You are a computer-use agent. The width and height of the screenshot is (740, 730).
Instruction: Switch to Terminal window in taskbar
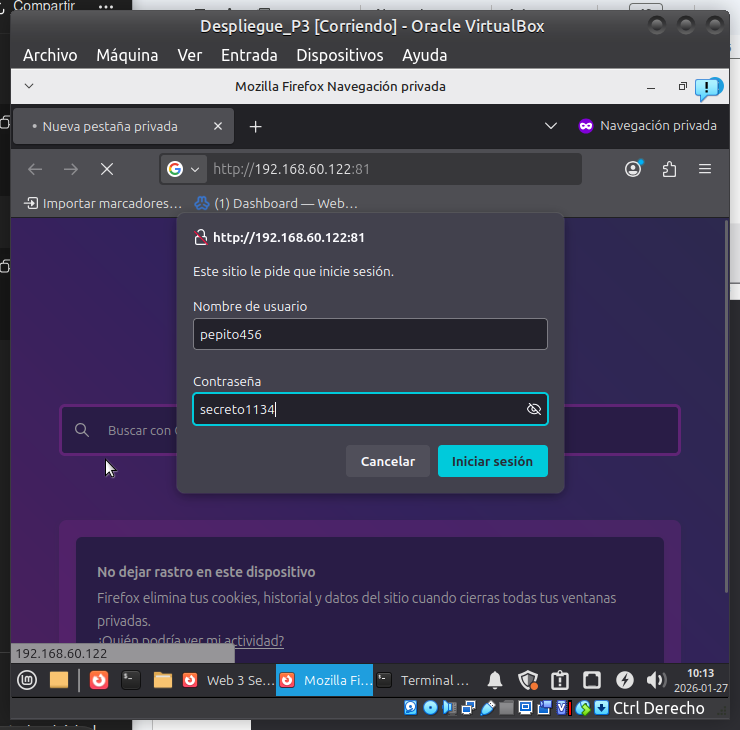pos(423,680)
